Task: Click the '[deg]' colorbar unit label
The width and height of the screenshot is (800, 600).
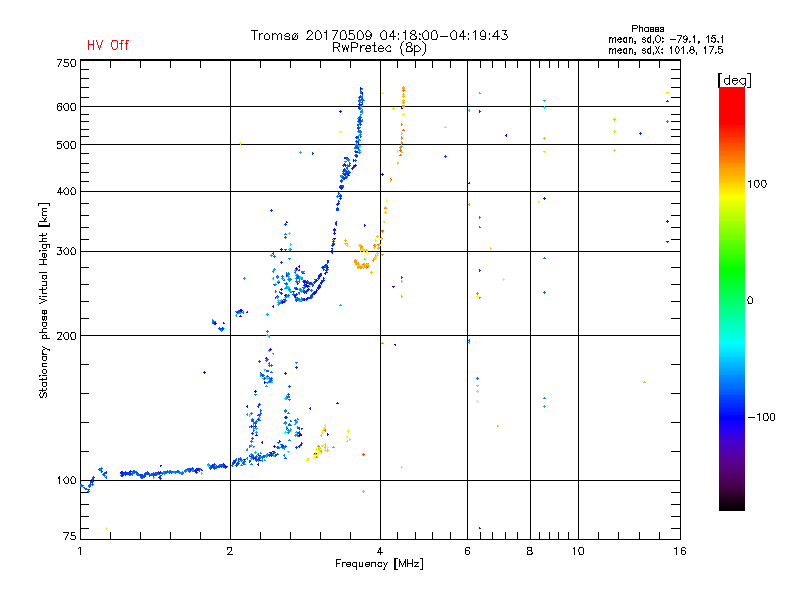Action: [x=734, y=80]
